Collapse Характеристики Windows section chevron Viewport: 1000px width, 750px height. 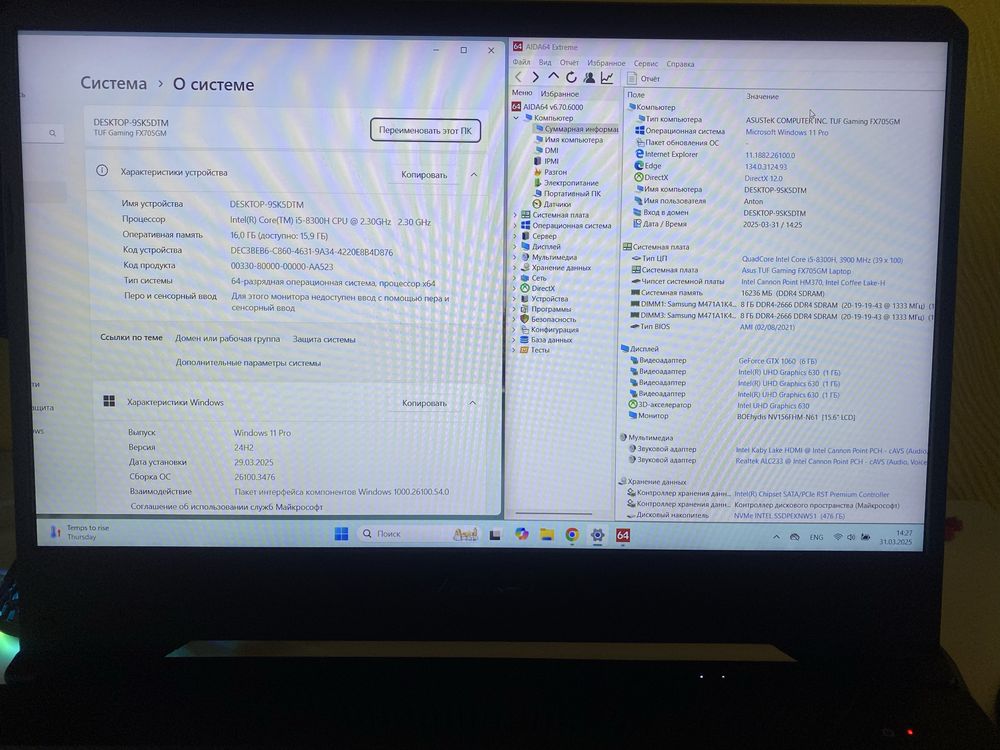coord(473,403)
